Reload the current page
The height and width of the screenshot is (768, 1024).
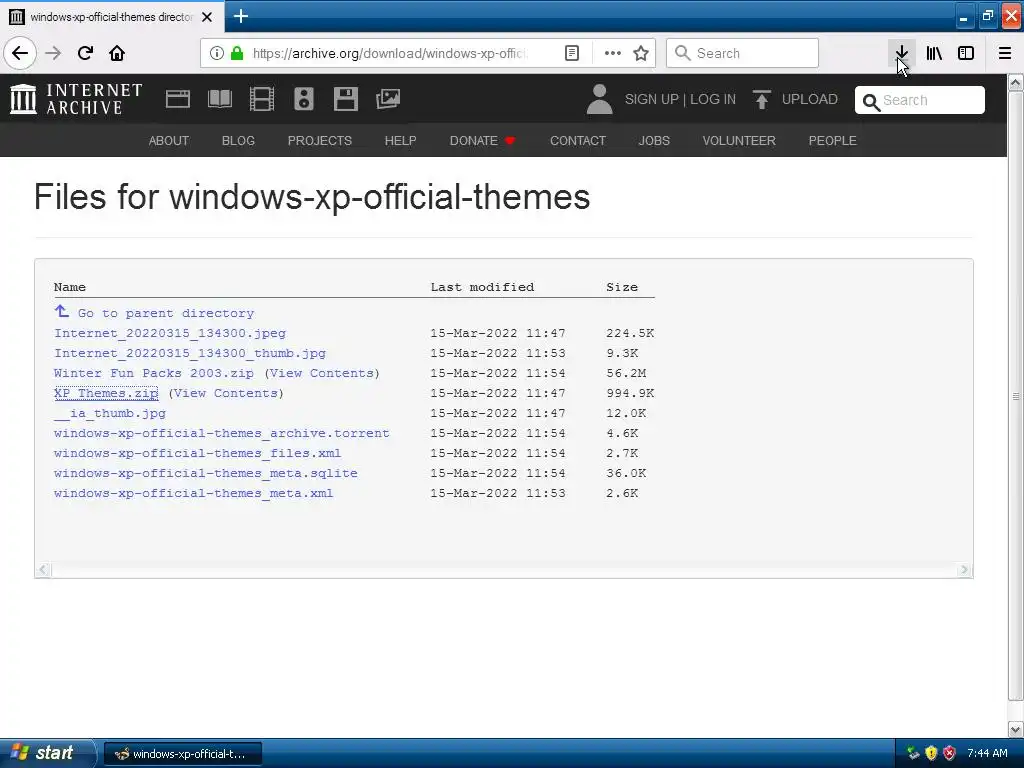coord(85,53)
